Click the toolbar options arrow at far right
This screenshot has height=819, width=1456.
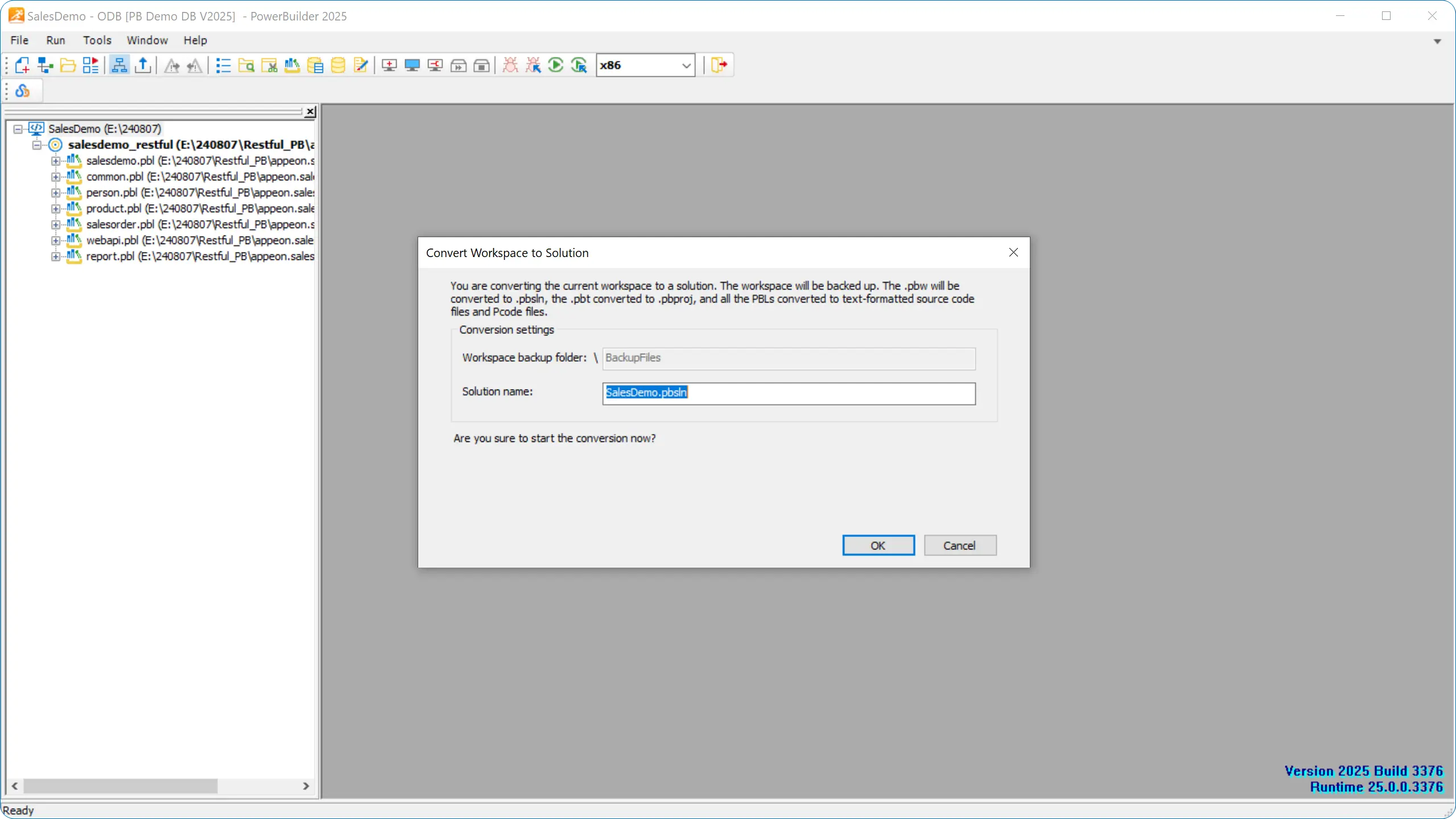[x=1437, y=42]
